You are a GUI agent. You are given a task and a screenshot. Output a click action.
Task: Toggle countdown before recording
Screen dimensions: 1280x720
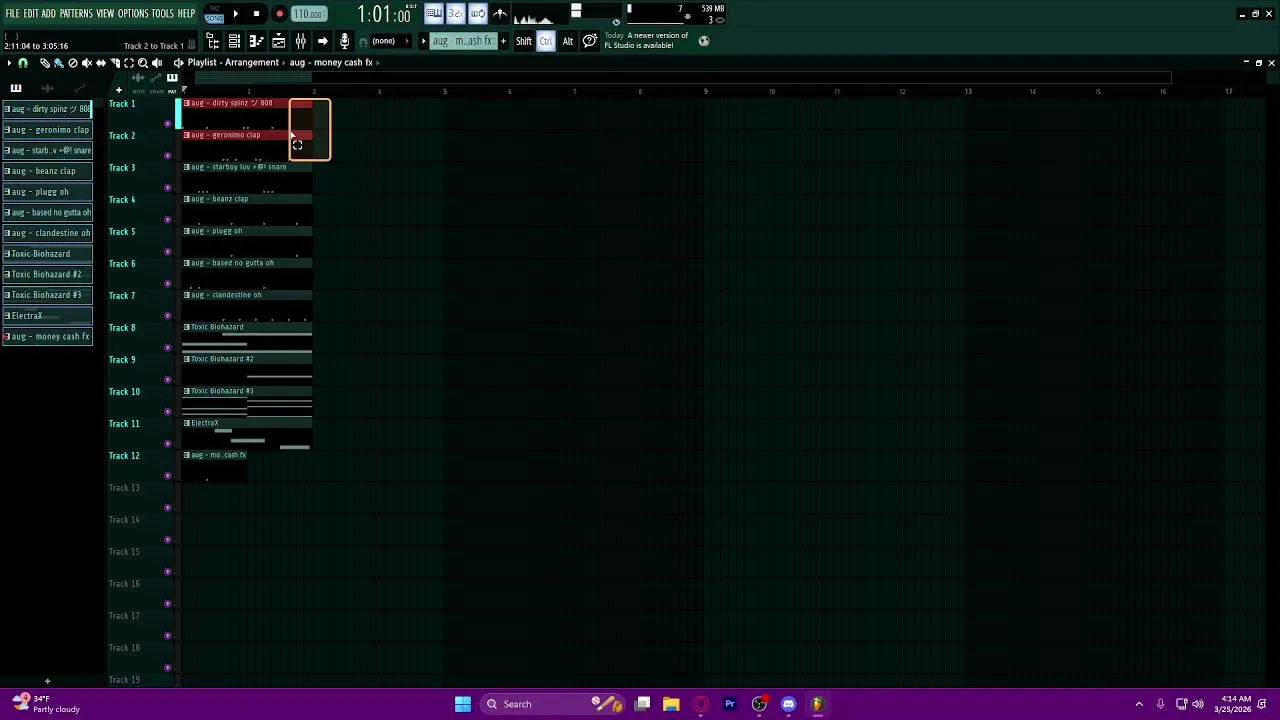click(x=456, y=14)
